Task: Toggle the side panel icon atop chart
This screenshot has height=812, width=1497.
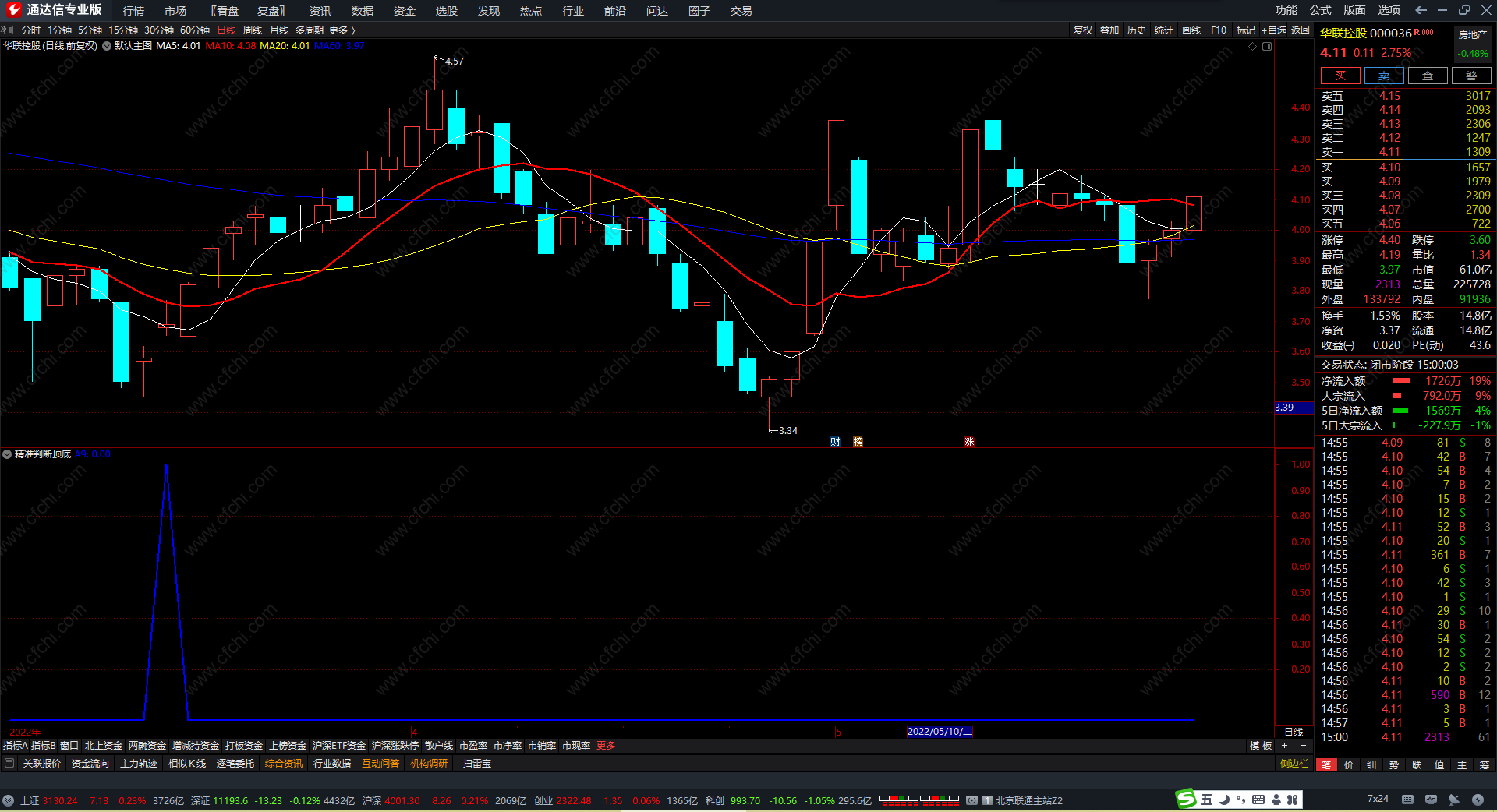Action: 1267,47
